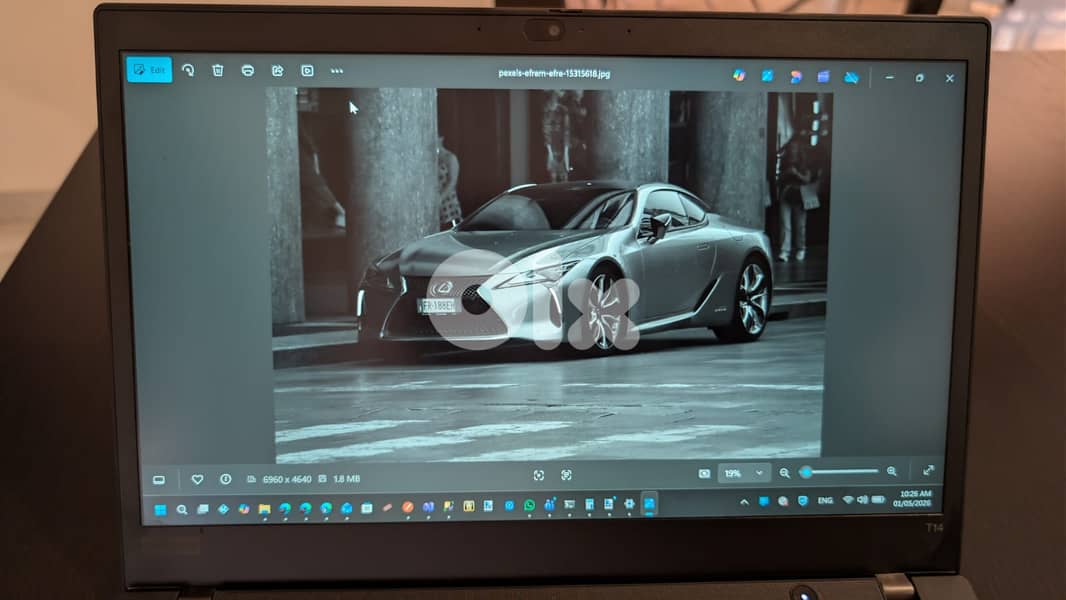Click the Edit button in Photos
Viewport: 1066px width, 600px height.
[149, 69]
